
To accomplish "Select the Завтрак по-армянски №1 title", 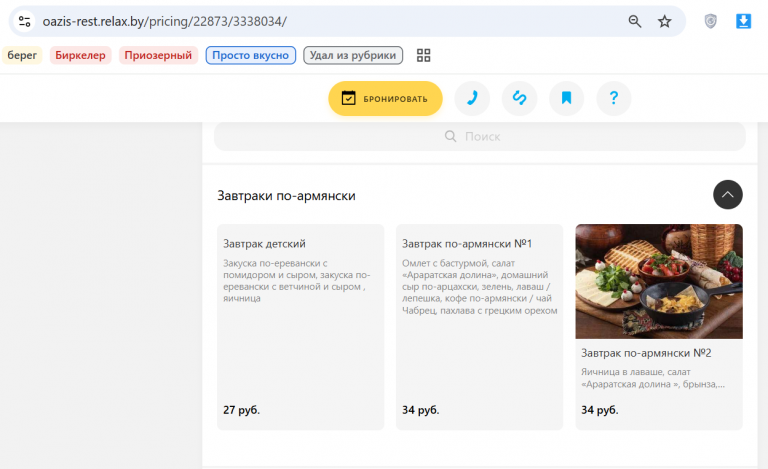I will click(467, 244).
